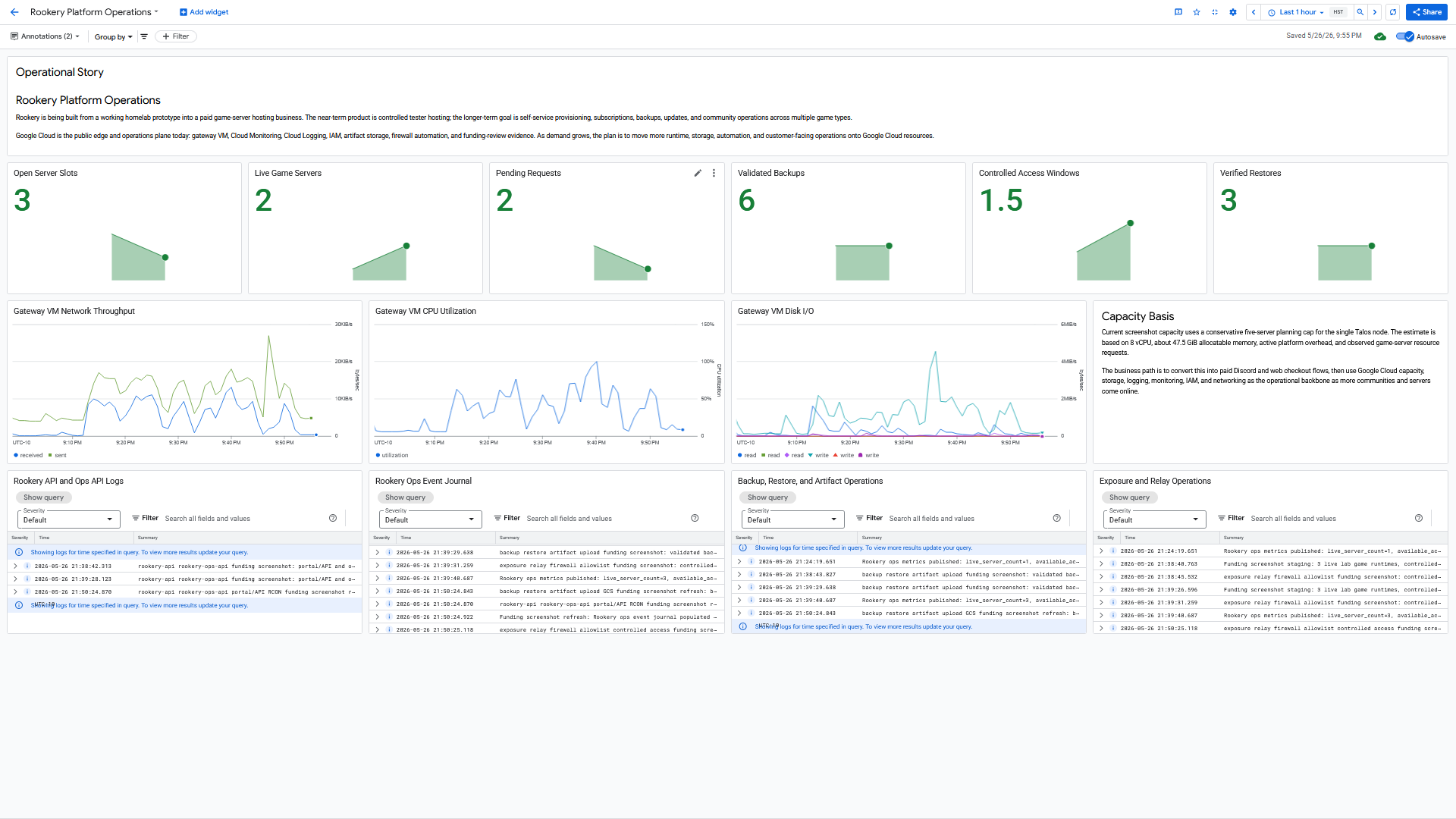
Task: Shift time range backward with left chevron
Action: [1254, 12]
